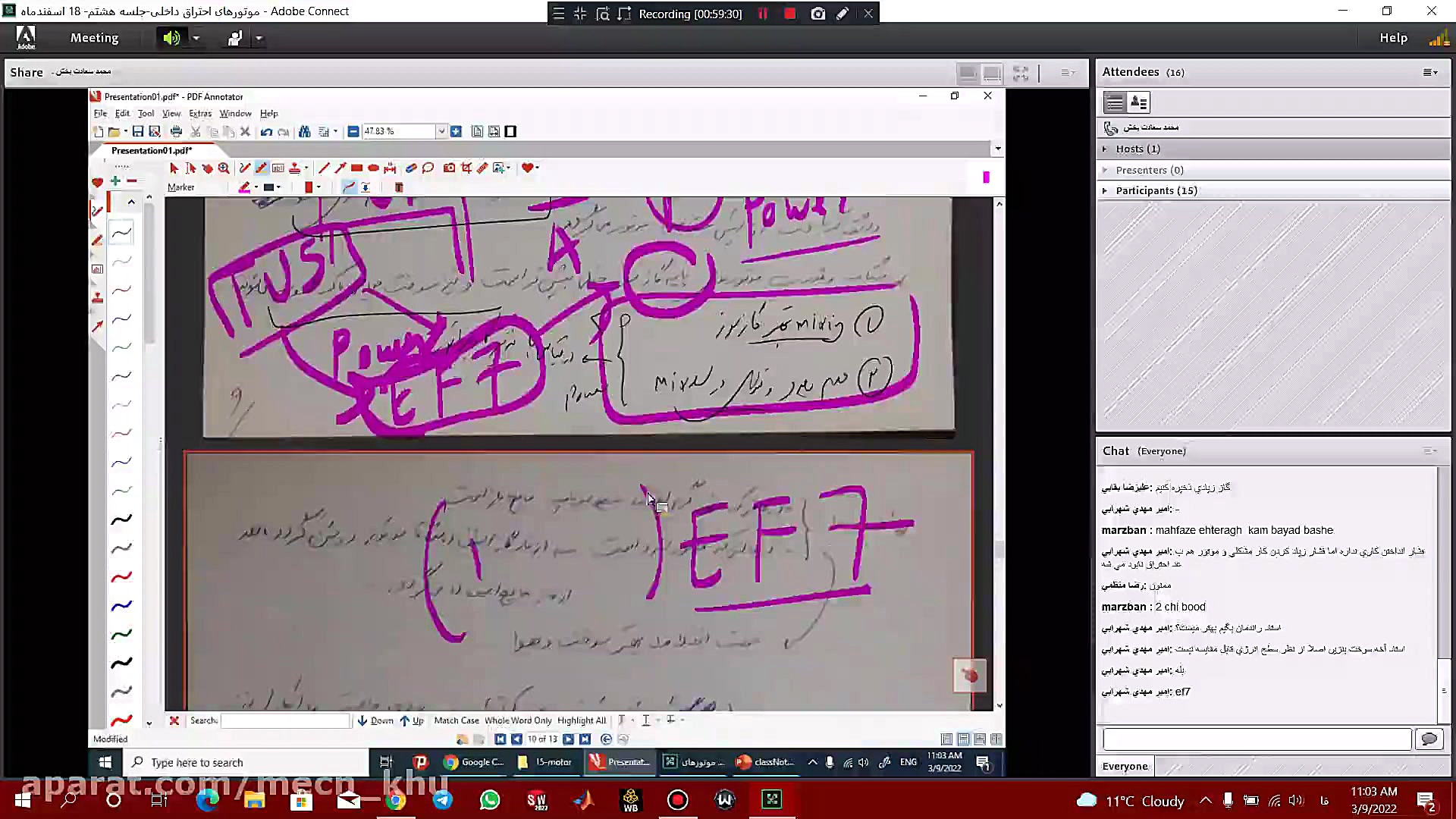
Task: Open the Meeting menu in Adobe Connect
Action: click(x=94, y=38)
